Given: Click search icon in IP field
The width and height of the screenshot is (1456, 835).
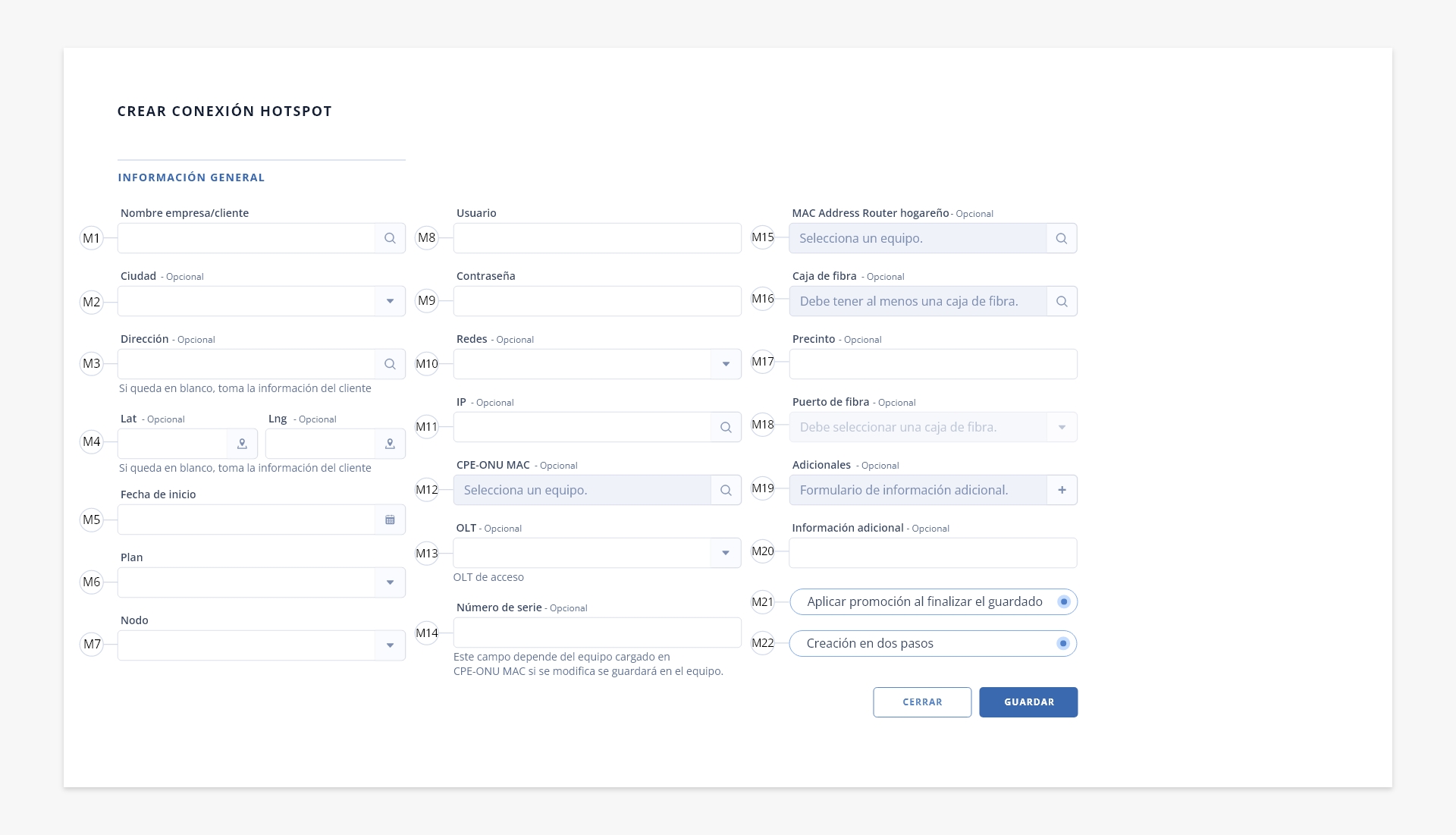Looking at the screenshot, I should point(726,427).
